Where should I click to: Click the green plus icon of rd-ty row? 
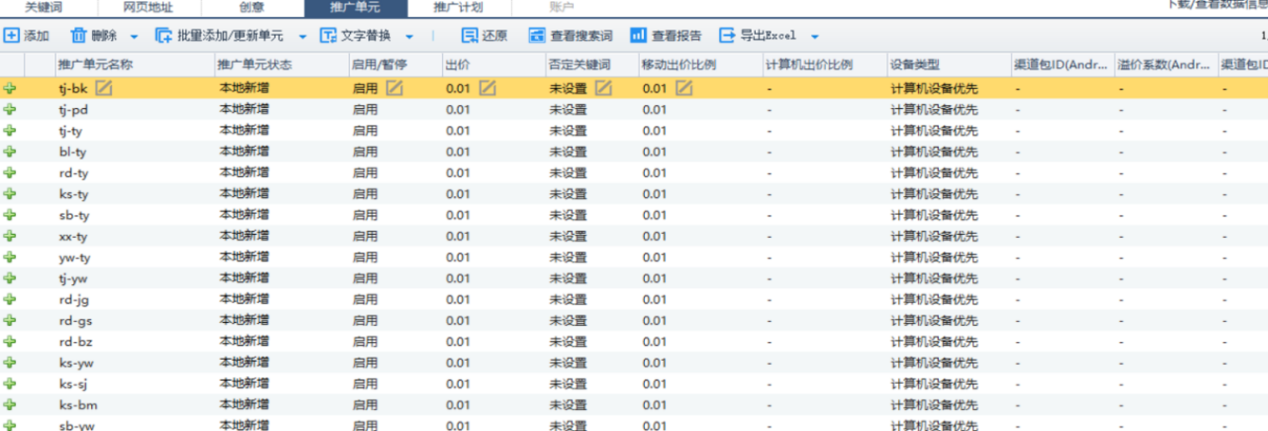[10, 172]
